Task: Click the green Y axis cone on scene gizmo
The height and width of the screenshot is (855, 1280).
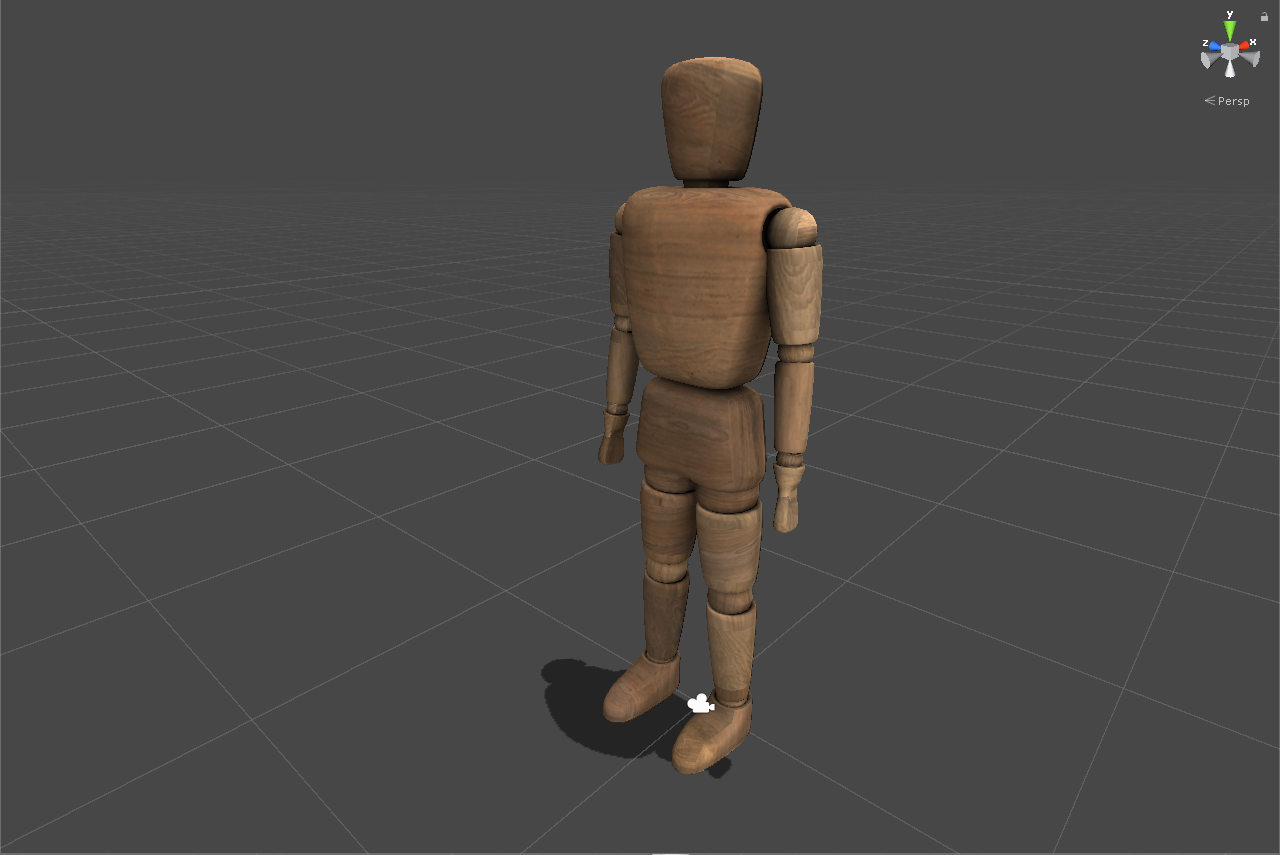Action: point(1230,31)
